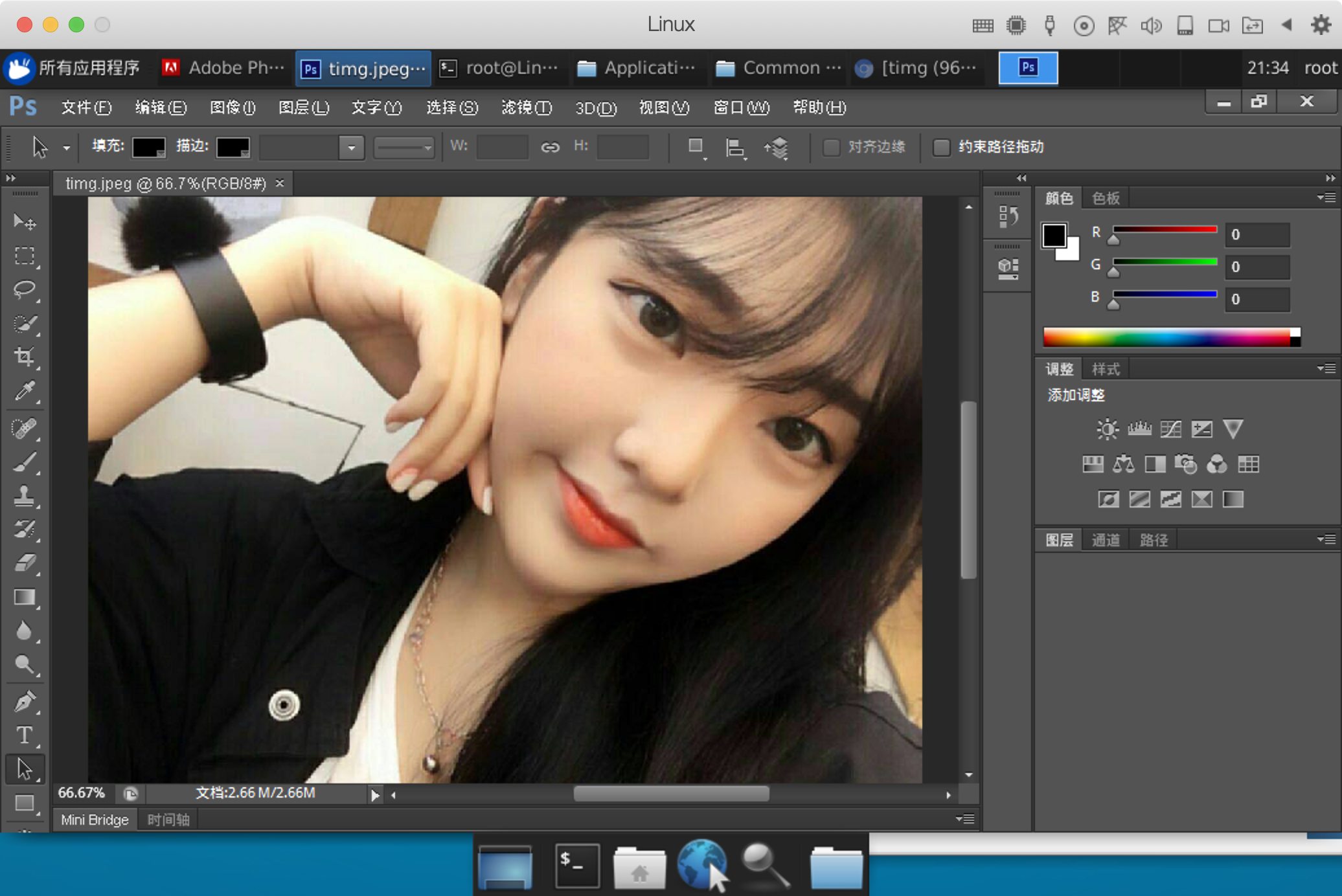Click the R value input field
The width and height of the screenshot is (1342, 896).
(1257, 234)
